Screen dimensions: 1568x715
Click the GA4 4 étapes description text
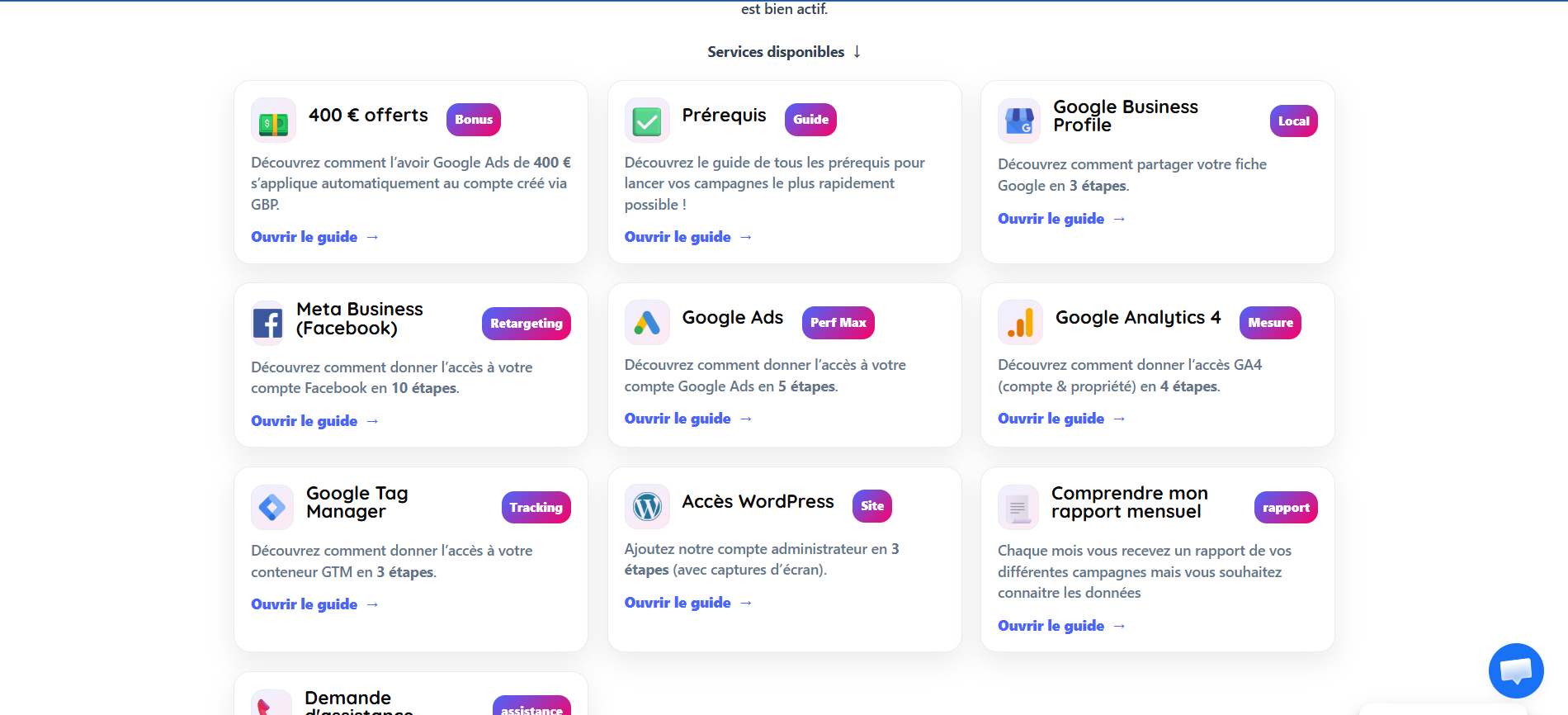[1130, 376]
